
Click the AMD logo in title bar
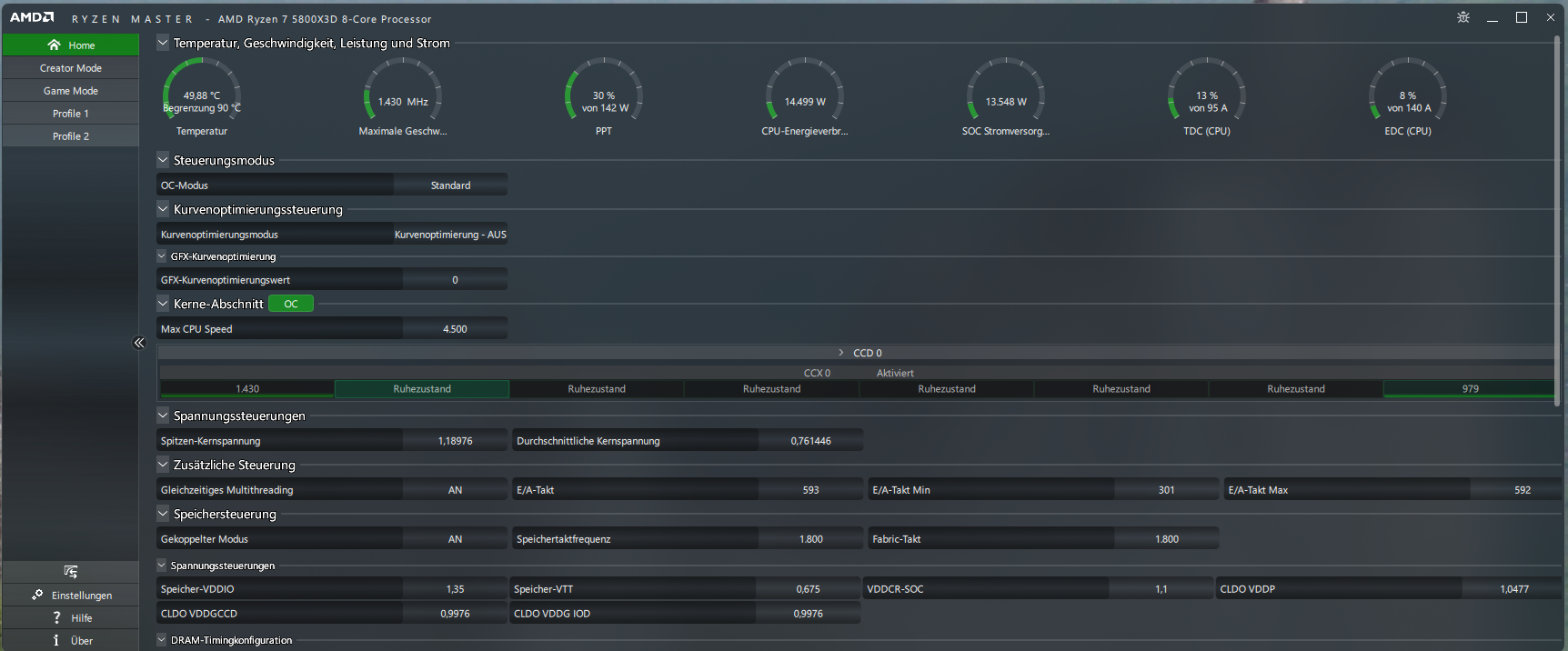click(32, 17)
